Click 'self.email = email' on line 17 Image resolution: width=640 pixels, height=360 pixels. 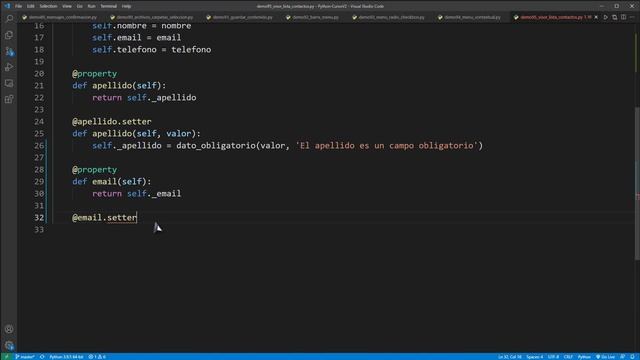136,38
